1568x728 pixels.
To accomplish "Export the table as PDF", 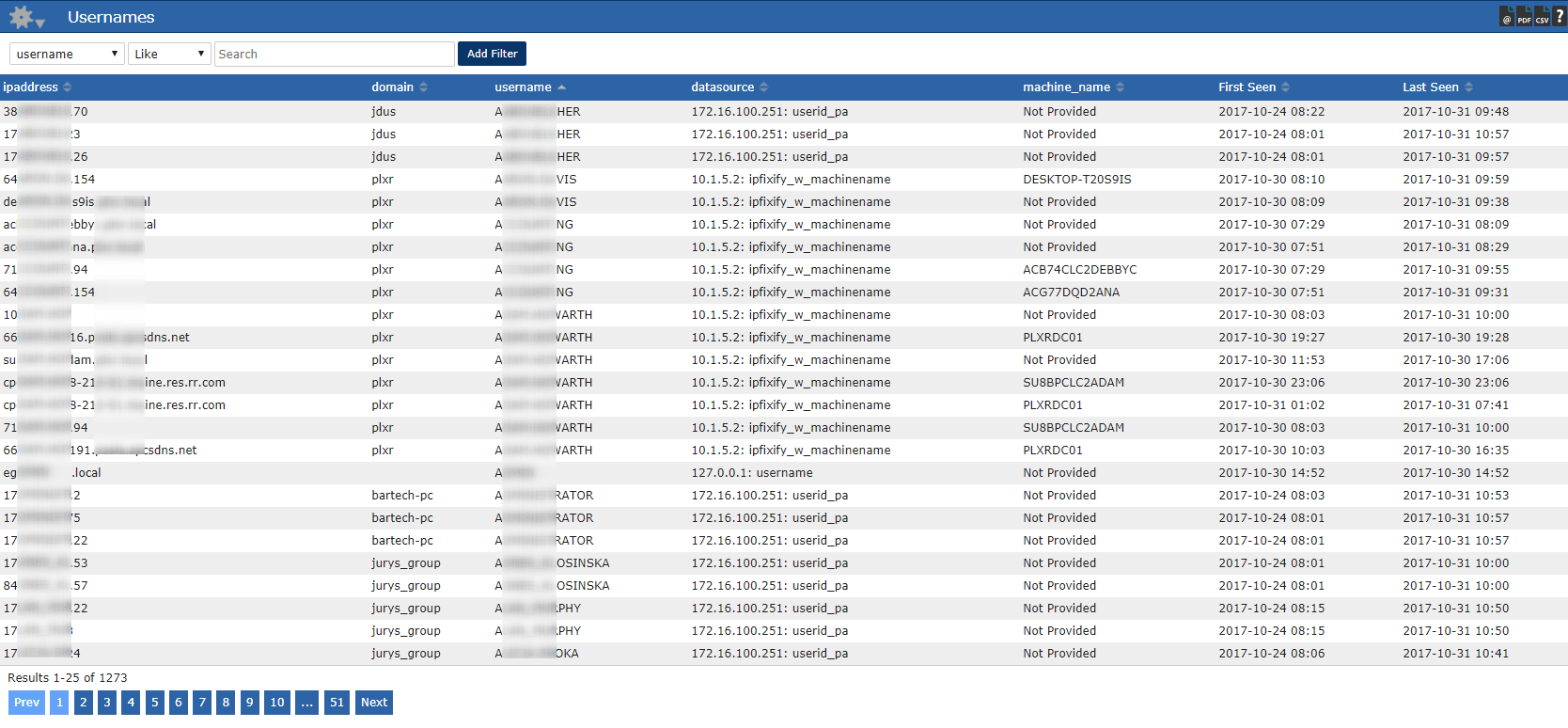I will tap(1524, 17).
